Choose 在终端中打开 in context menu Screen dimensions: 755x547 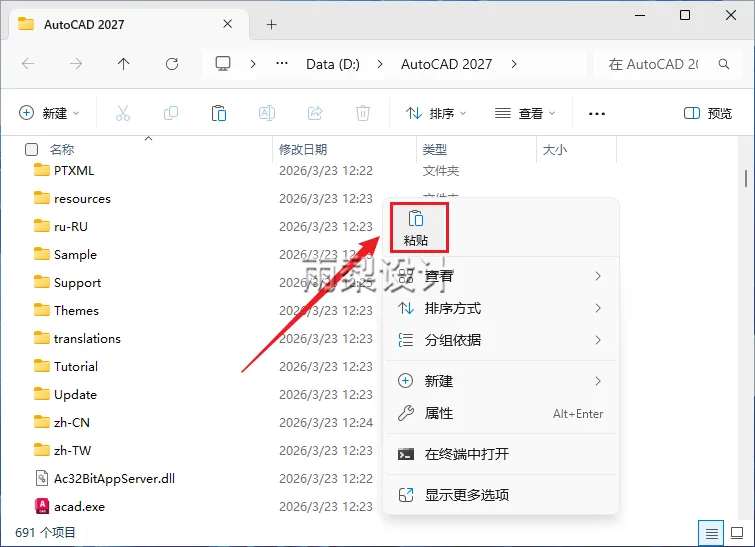pos(501,454)
